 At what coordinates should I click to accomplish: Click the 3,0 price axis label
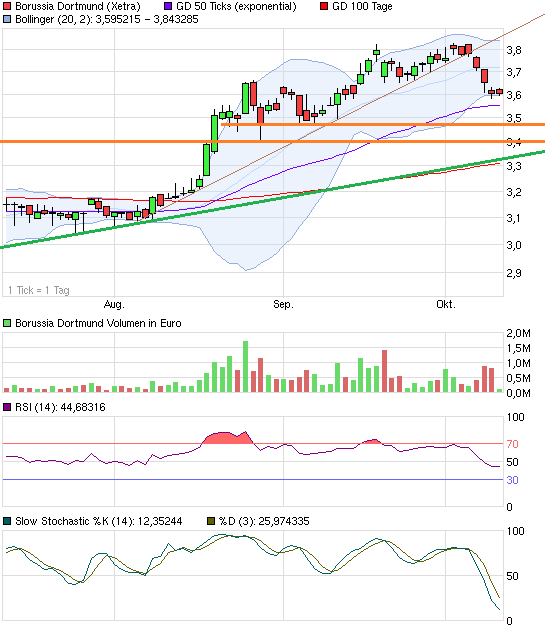(x=514, y=245)
